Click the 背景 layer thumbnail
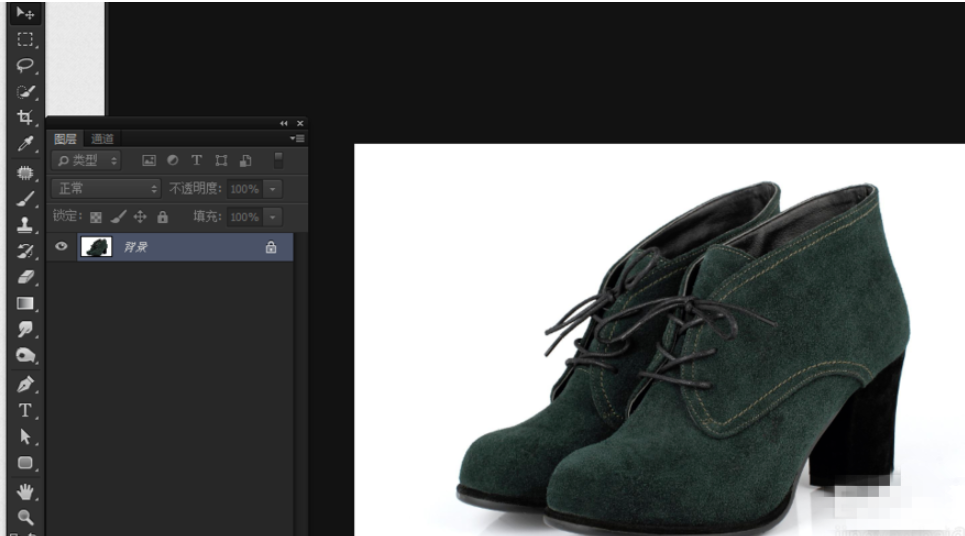This screenshot has height=536, width=965. (x=96, y=247)
